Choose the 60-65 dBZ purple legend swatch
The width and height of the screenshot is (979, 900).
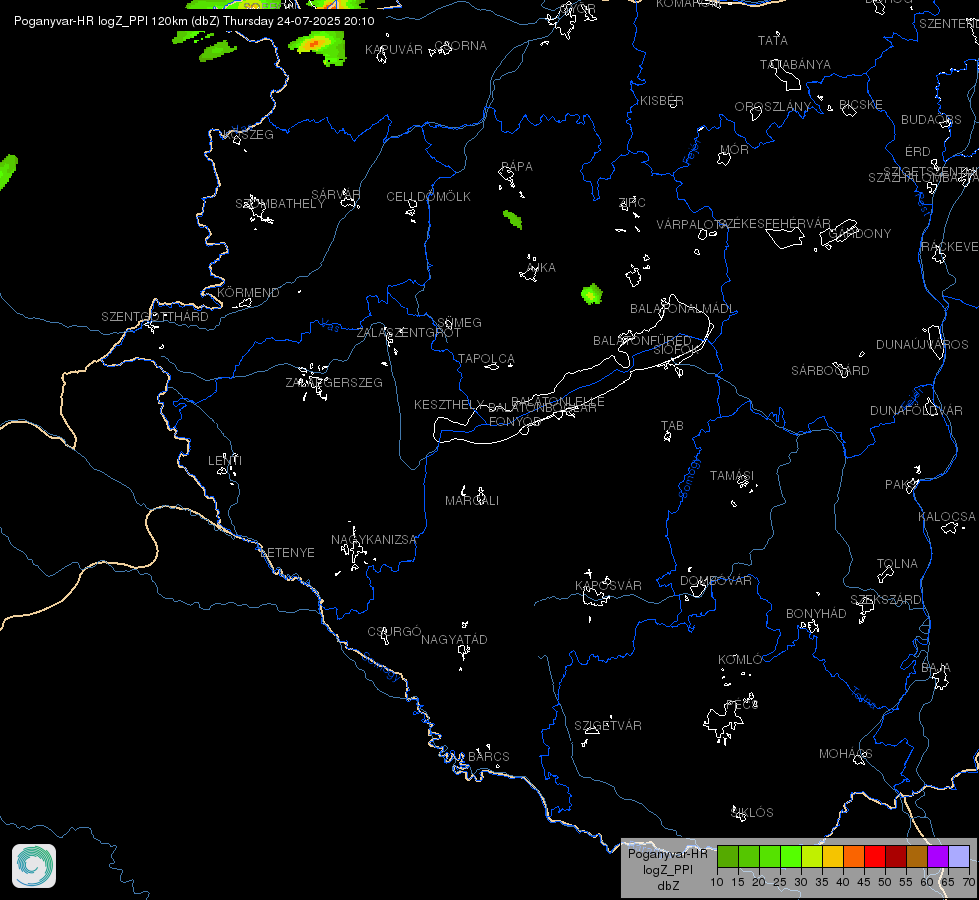[938, 856]
